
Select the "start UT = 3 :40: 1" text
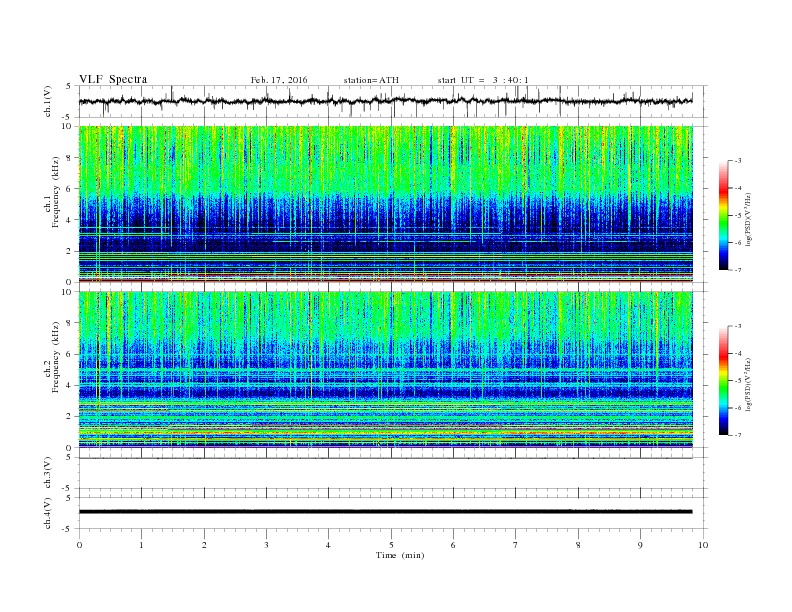pyautogui.click(x=483, y=80)
